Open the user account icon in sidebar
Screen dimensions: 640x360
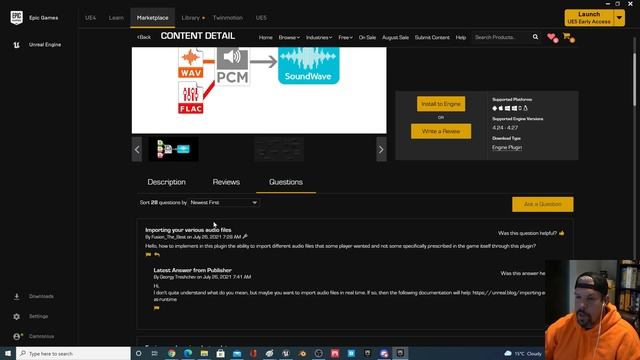click(x=17, y=336)
